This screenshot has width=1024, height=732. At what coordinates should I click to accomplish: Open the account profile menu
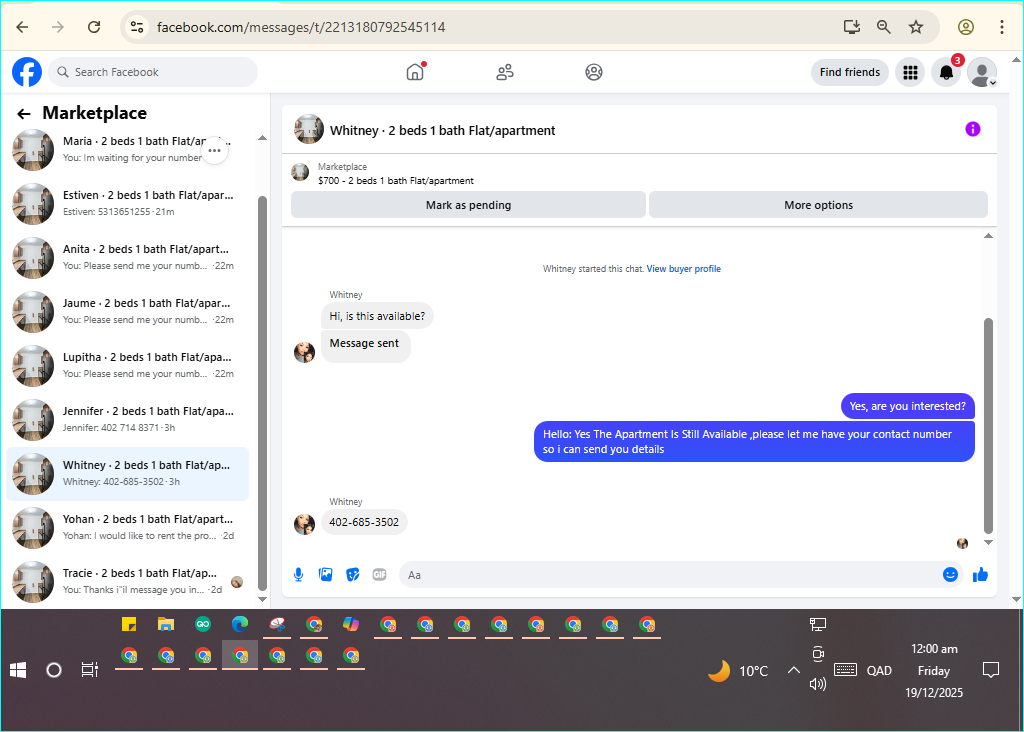(982, 72)
